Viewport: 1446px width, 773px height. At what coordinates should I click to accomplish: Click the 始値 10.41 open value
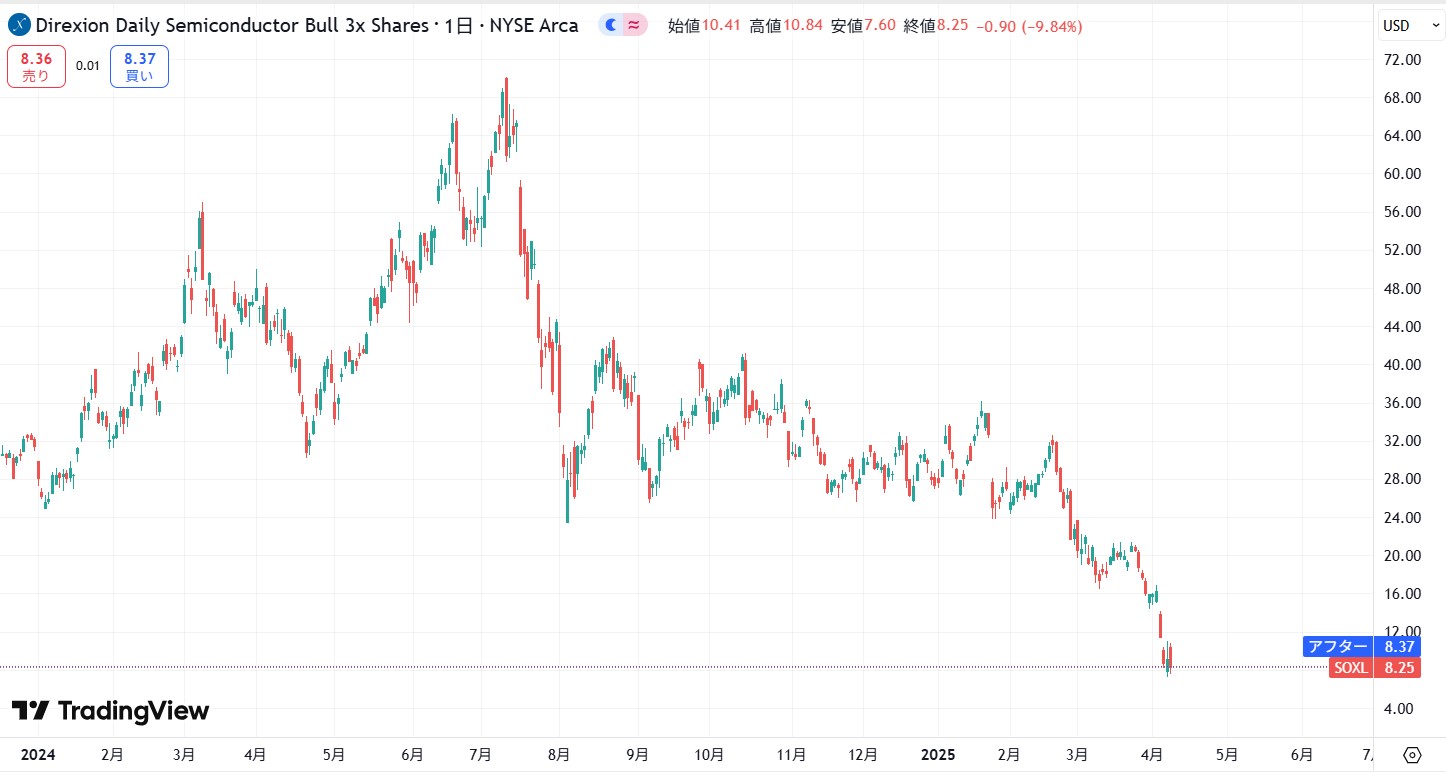point(704,26)
